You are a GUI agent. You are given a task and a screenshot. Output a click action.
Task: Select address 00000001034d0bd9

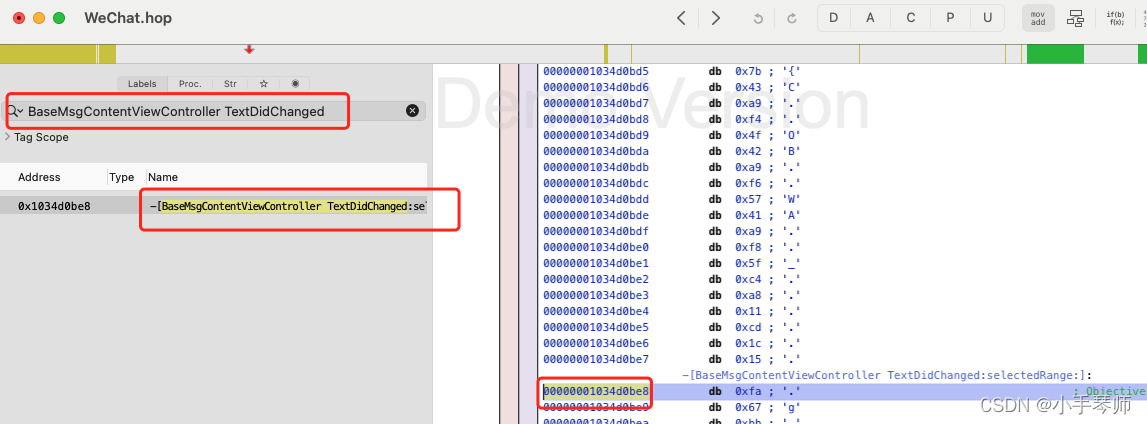(x=595, y=135)
